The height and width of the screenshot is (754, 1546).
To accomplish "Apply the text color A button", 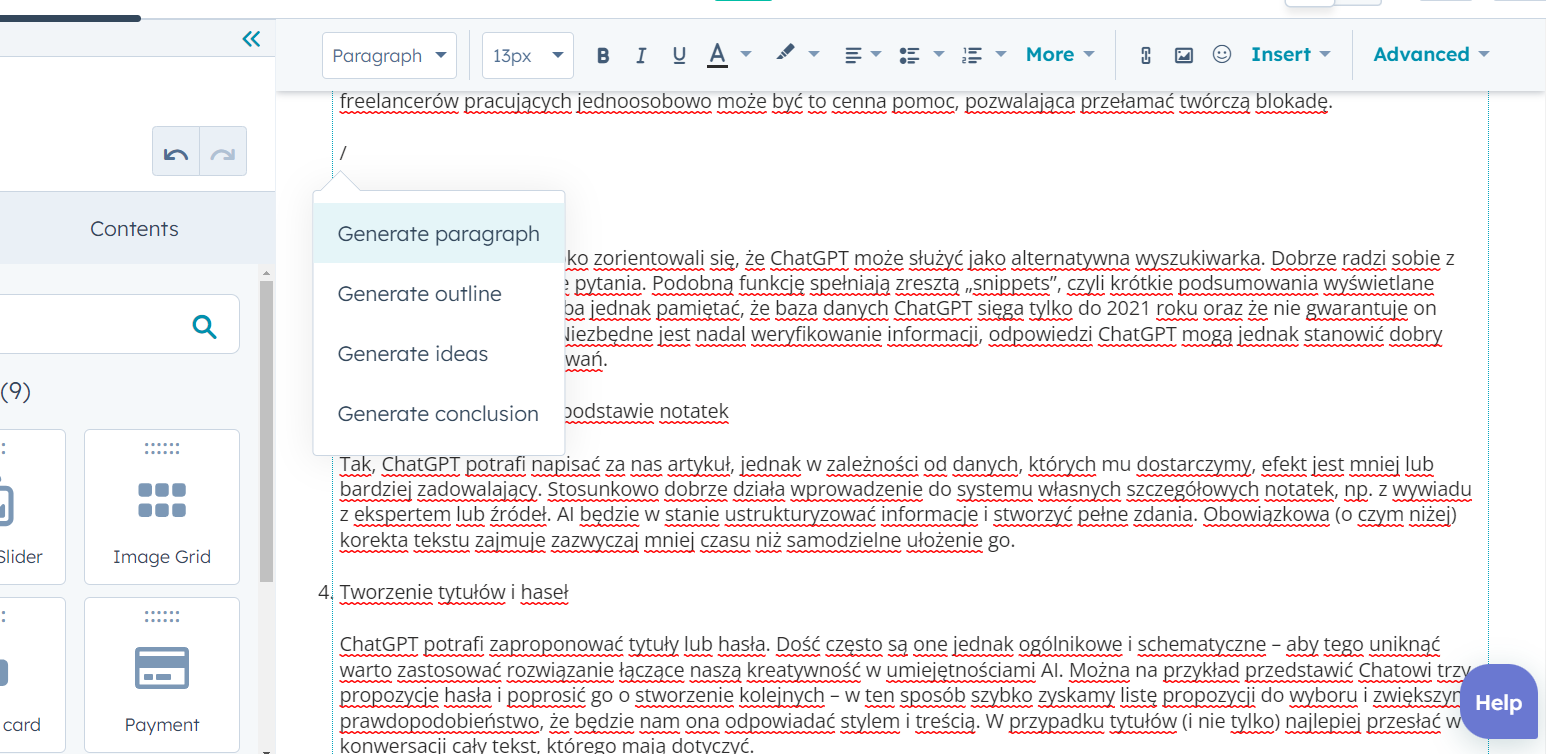I will pyautogui.click(x=717, y=55).
